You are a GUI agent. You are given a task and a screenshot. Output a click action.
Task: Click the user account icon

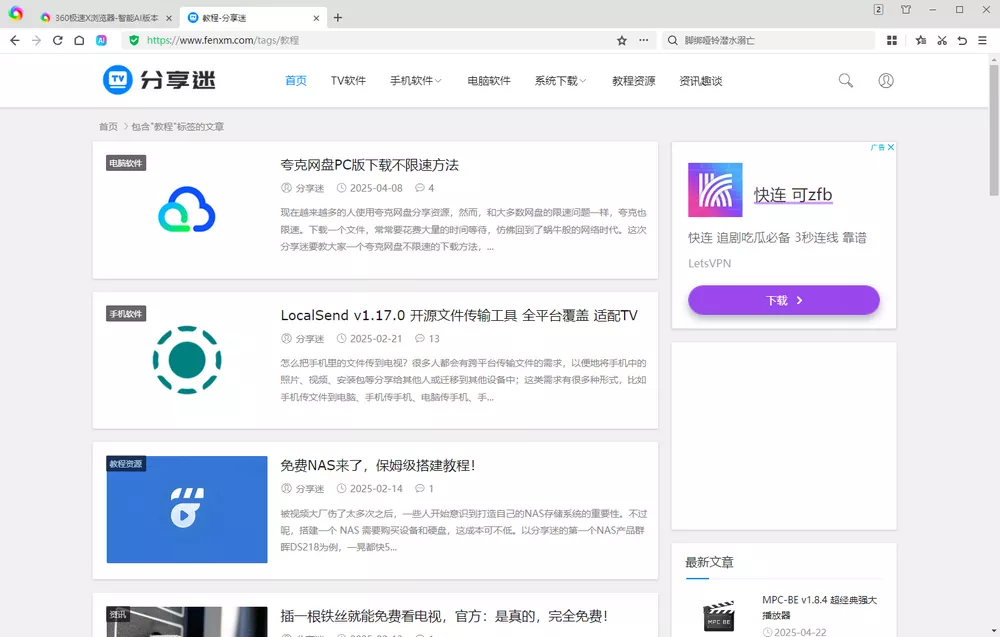click(886, 80)
